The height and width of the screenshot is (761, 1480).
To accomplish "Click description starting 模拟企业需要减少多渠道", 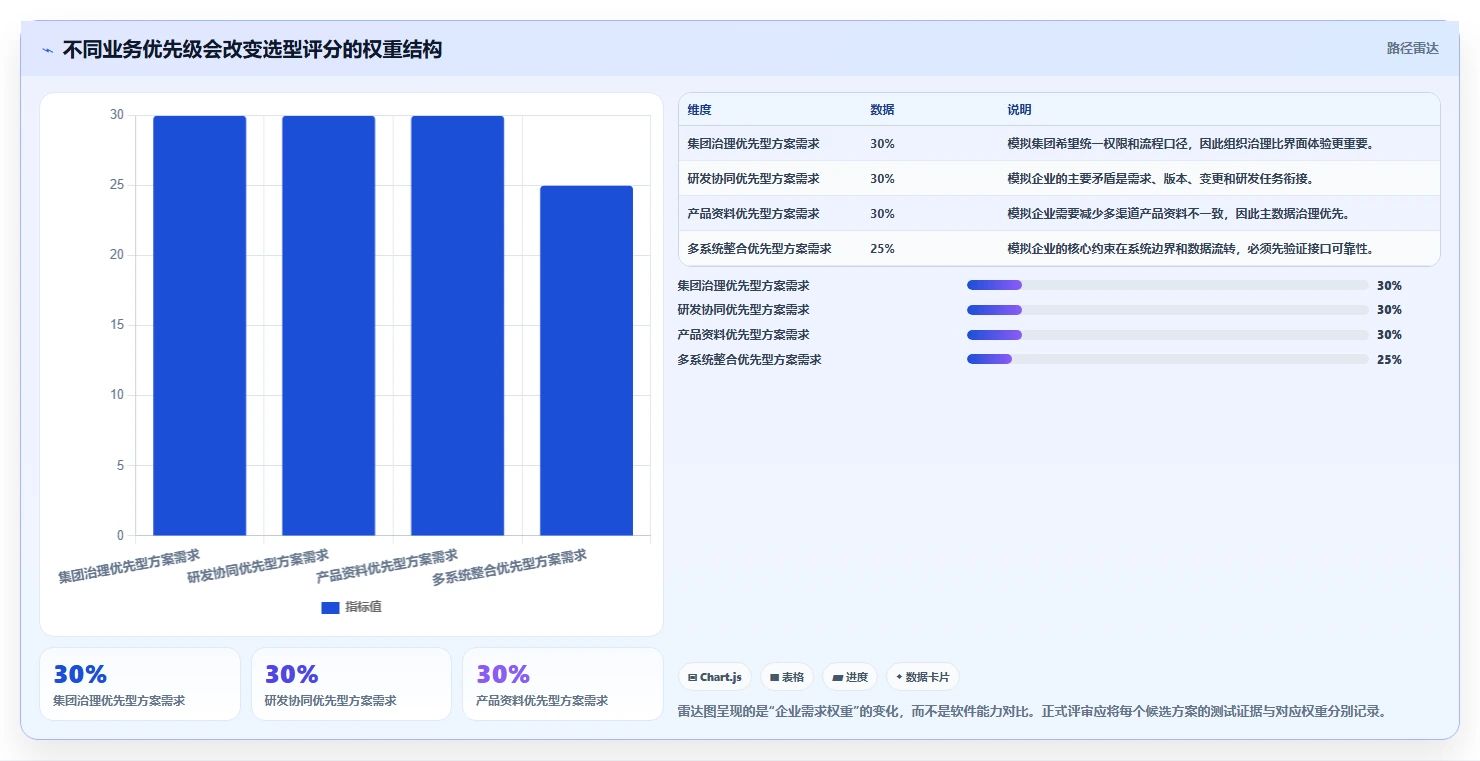I will click(1179, 214).
